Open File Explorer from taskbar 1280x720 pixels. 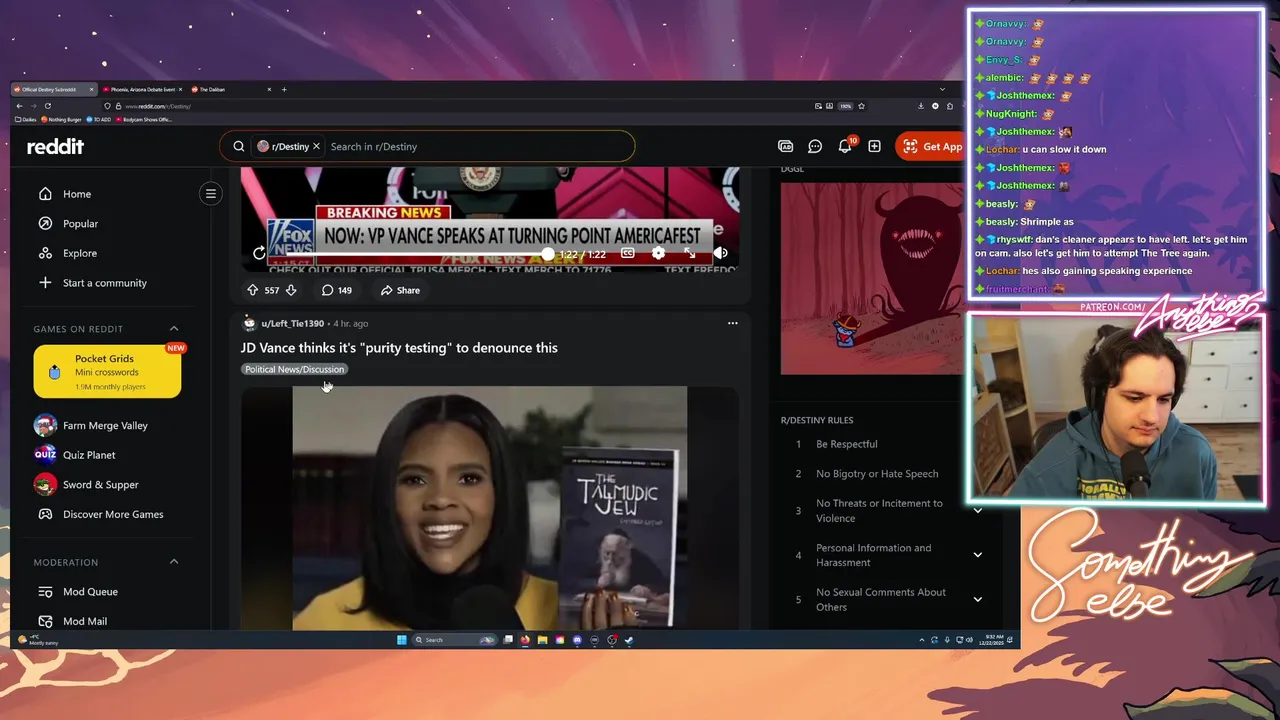pos(542,640)
